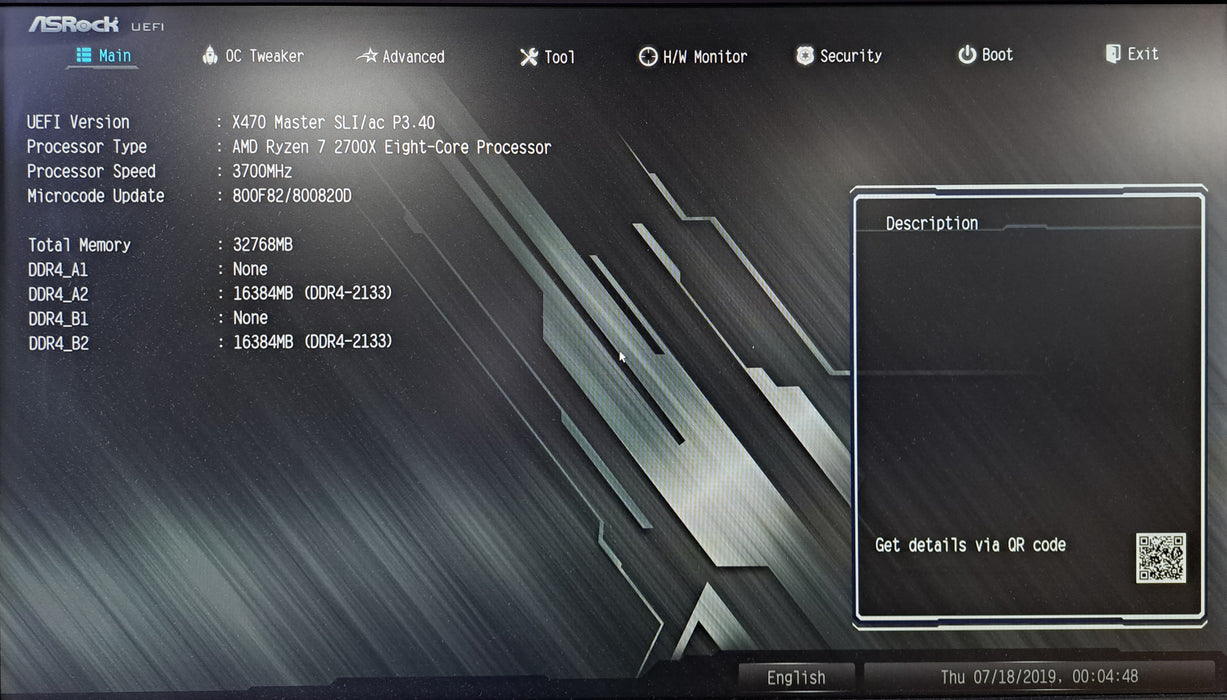Click the Exit door icon

(x=1113, y=54)
